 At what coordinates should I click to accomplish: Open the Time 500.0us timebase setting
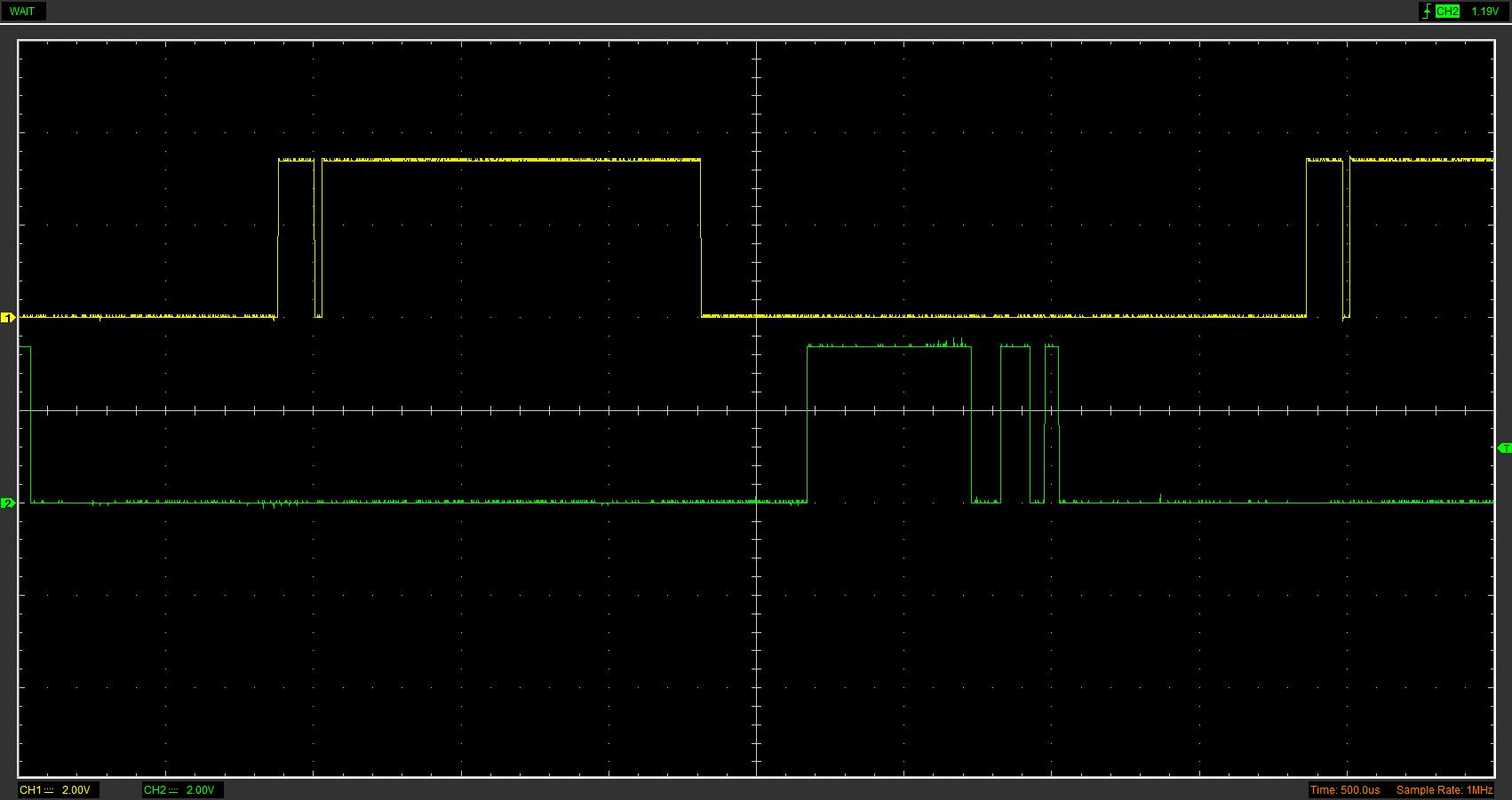coord(1345,790)
